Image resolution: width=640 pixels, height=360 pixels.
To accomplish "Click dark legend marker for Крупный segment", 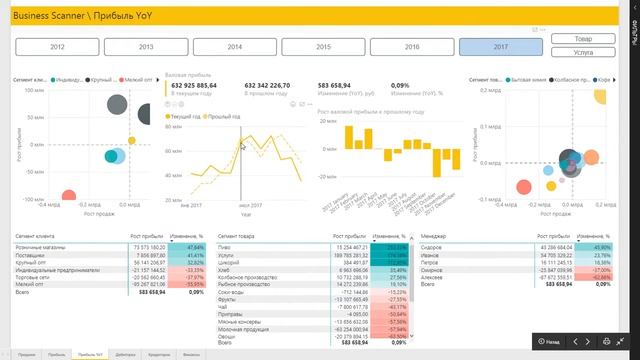I will tap(87, 80).
